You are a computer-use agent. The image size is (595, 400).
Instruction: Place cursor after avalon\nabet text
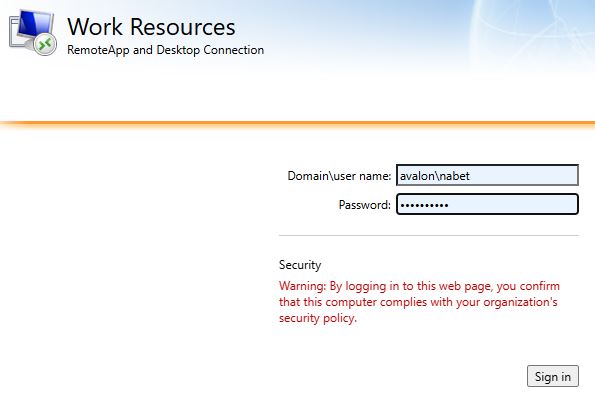471,176
